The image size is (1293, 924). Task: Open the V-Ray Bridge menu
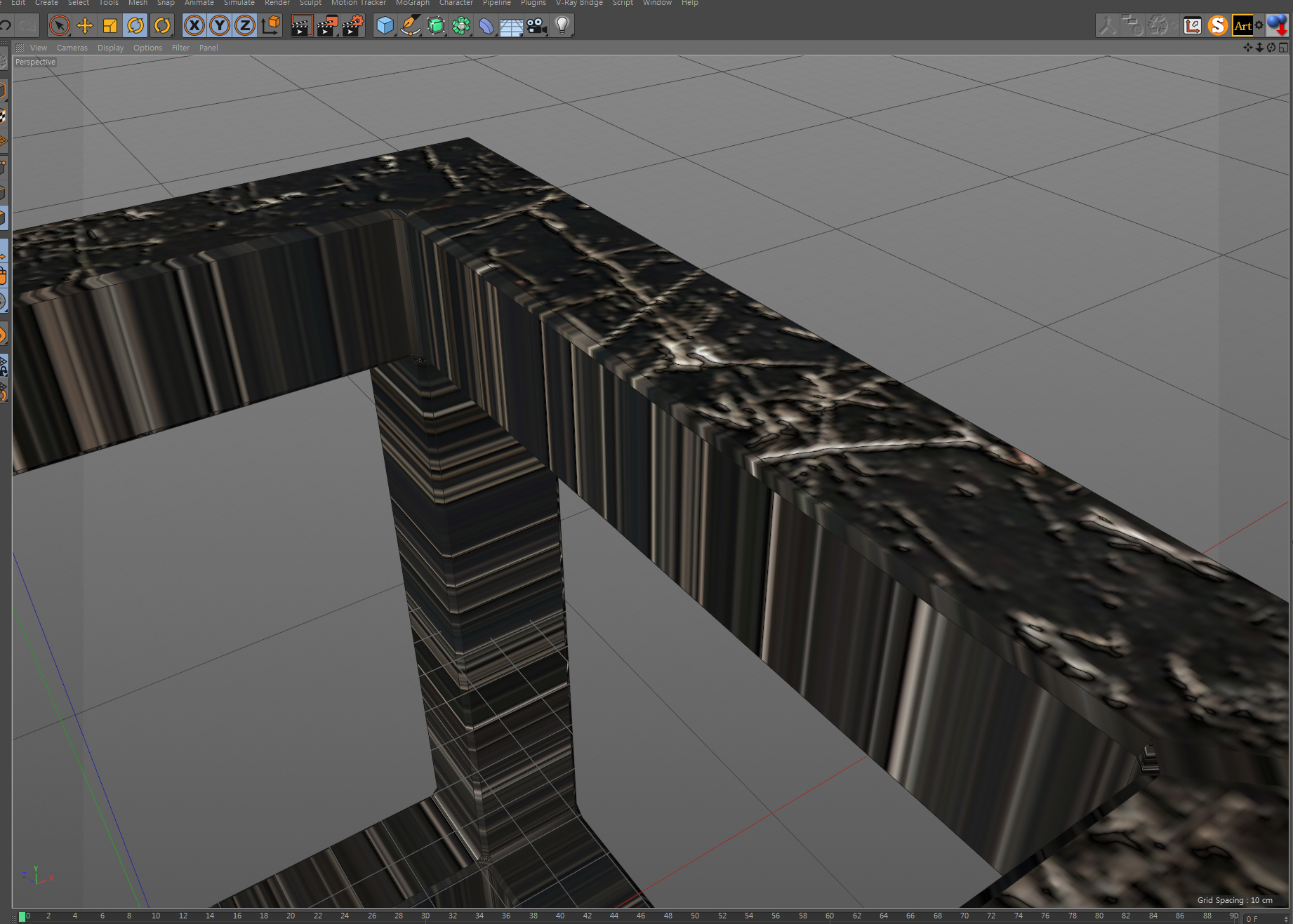coord(579,3)
